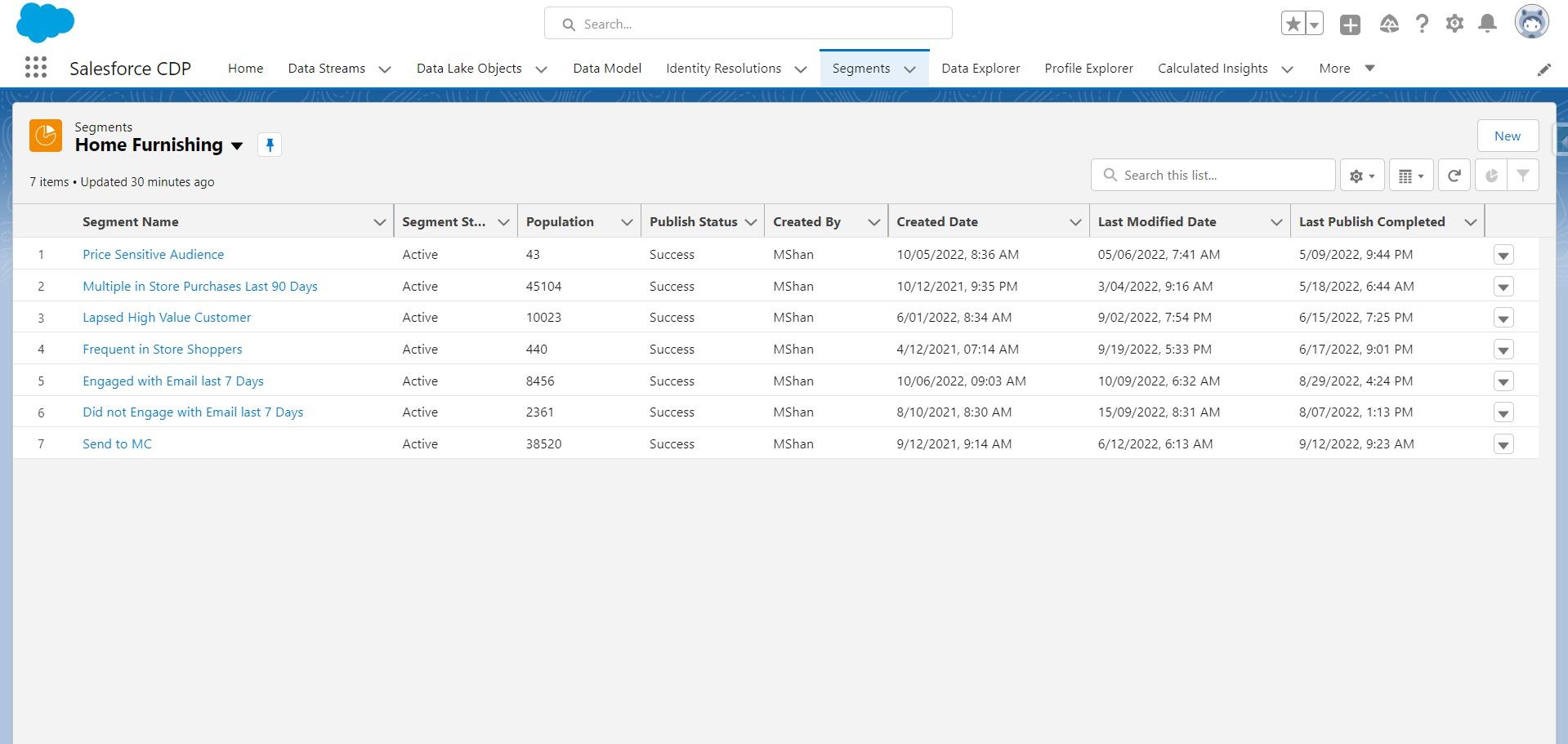
Task: Open Engaged with Email last 7 Days
Action: pos(172,381)
